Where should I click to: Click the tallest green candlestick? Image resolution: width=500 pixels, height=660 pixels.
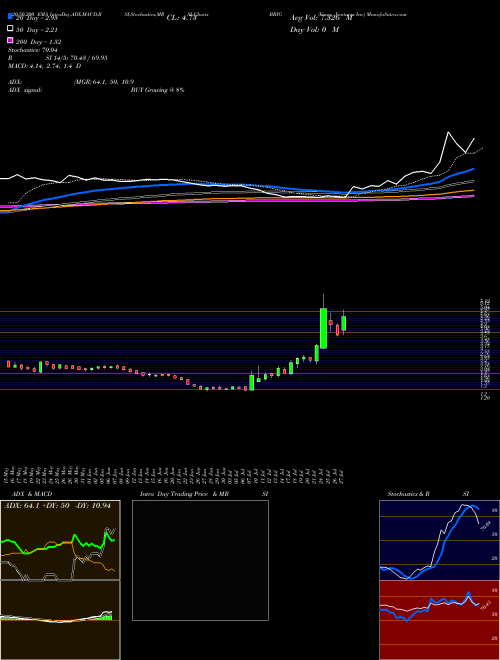323,328
